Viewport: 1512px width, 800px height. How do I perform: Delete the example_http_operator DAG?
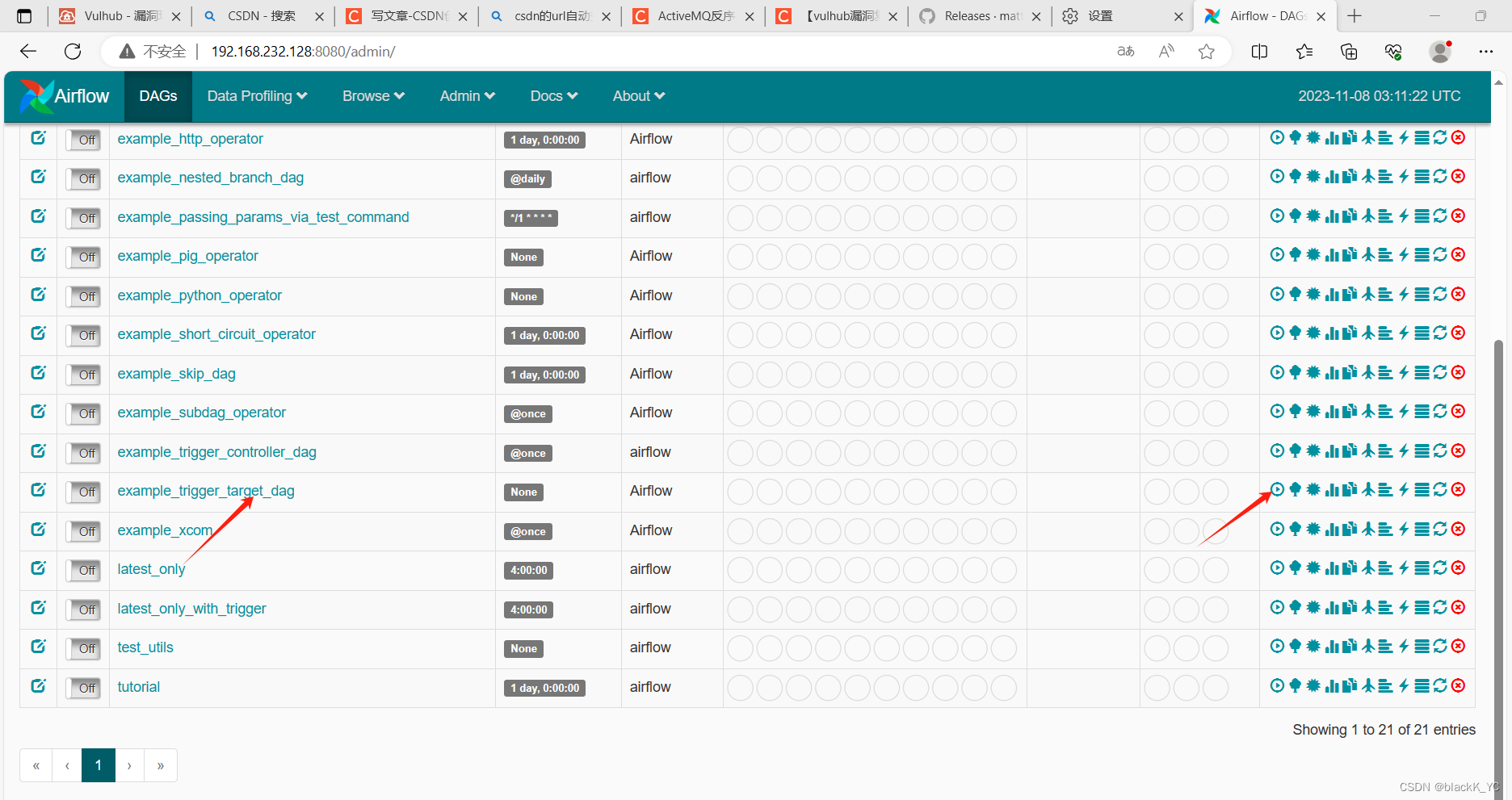coord(1459,139)
